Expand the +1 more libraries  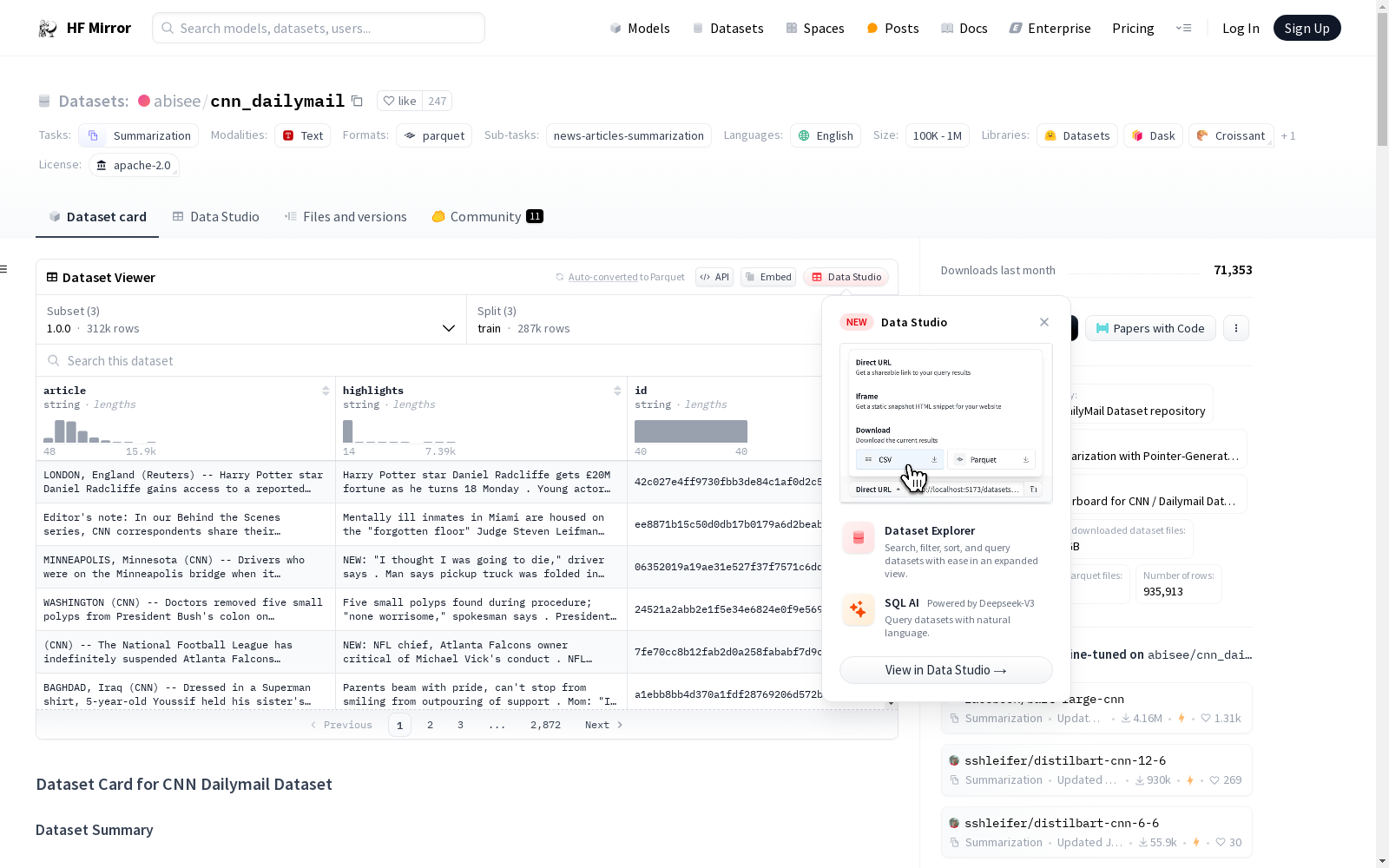point(1288,135)
